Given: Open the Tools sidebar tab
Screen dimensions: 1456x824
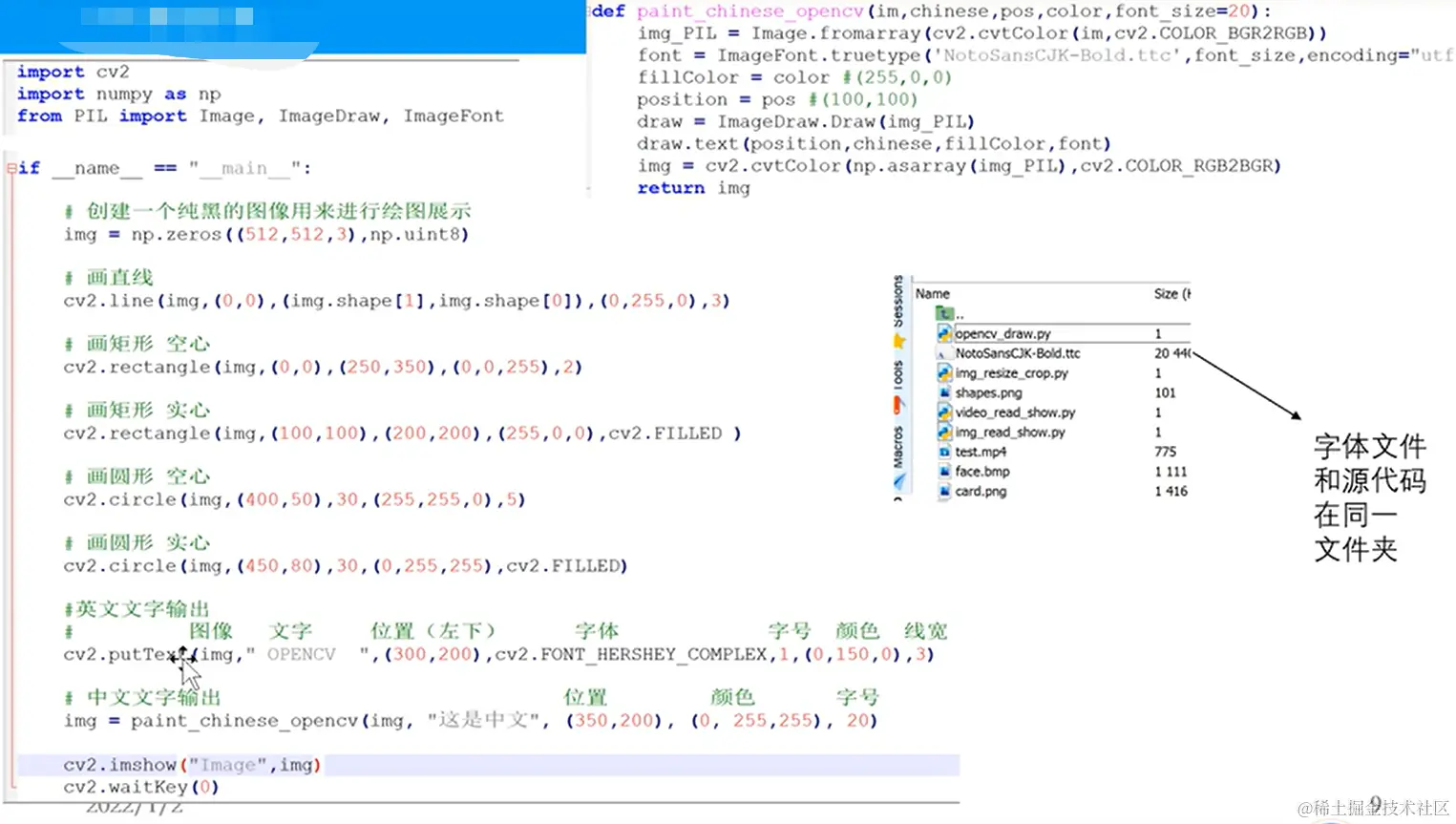Looking at the screenshot, I should click(897, 374).
